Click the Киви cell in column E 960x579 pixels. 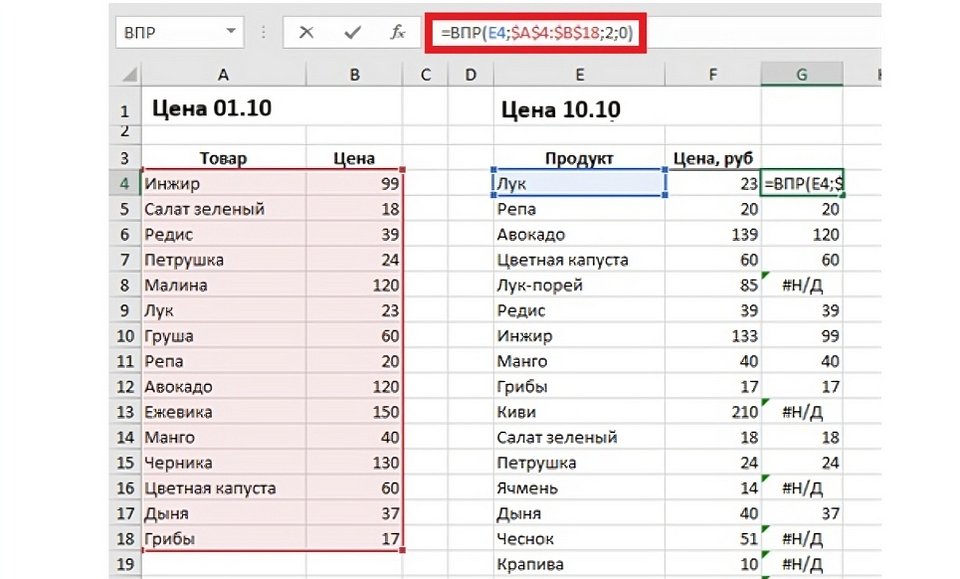578,412
